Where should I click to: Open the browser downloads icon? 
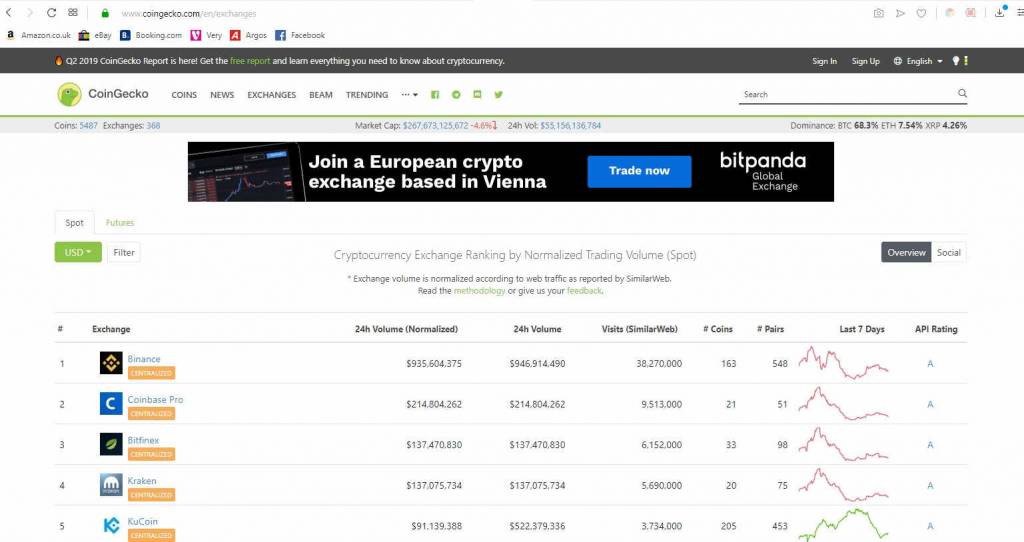1000,12
